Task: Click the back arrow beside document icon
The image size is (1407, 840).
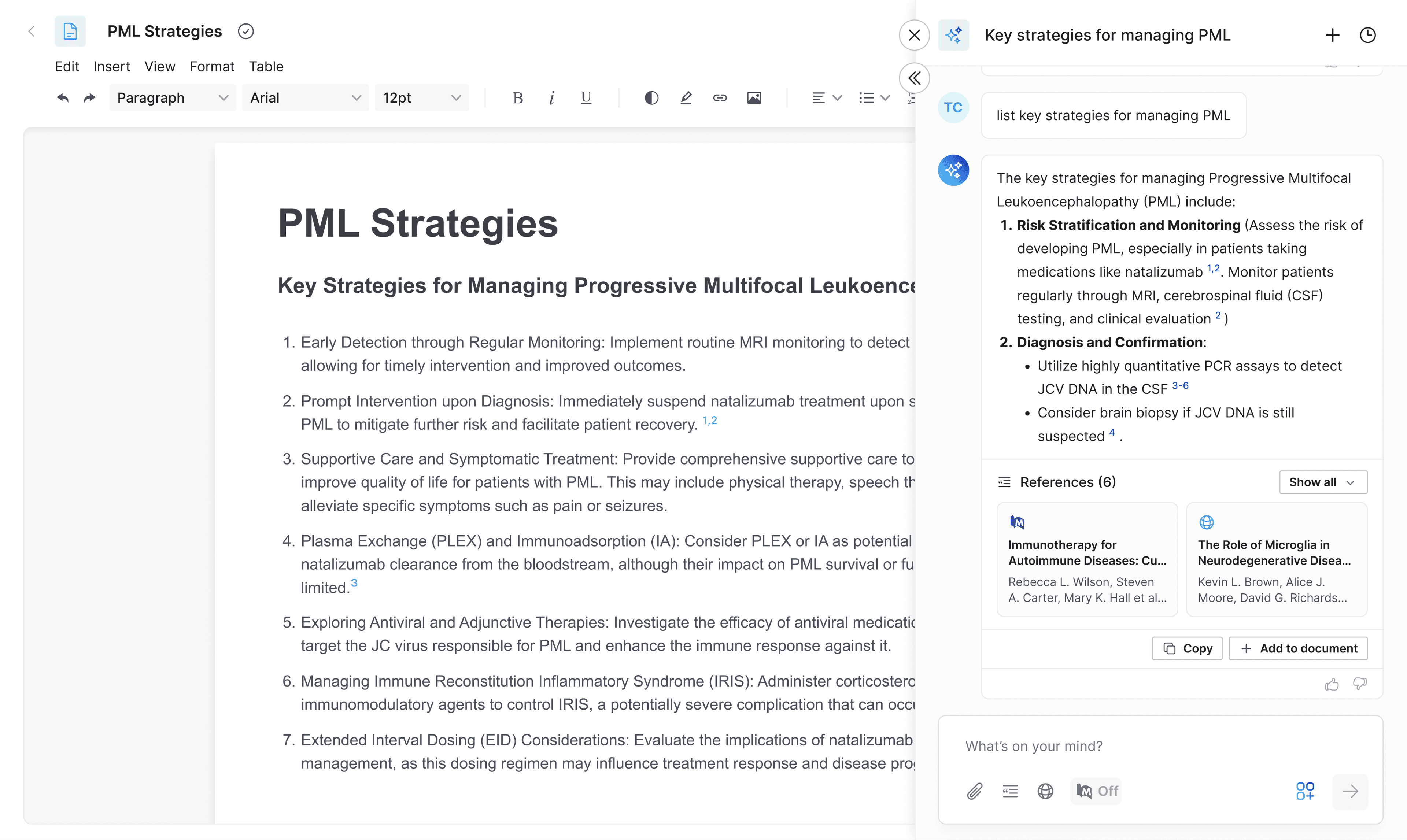Action: coord(32,31)
